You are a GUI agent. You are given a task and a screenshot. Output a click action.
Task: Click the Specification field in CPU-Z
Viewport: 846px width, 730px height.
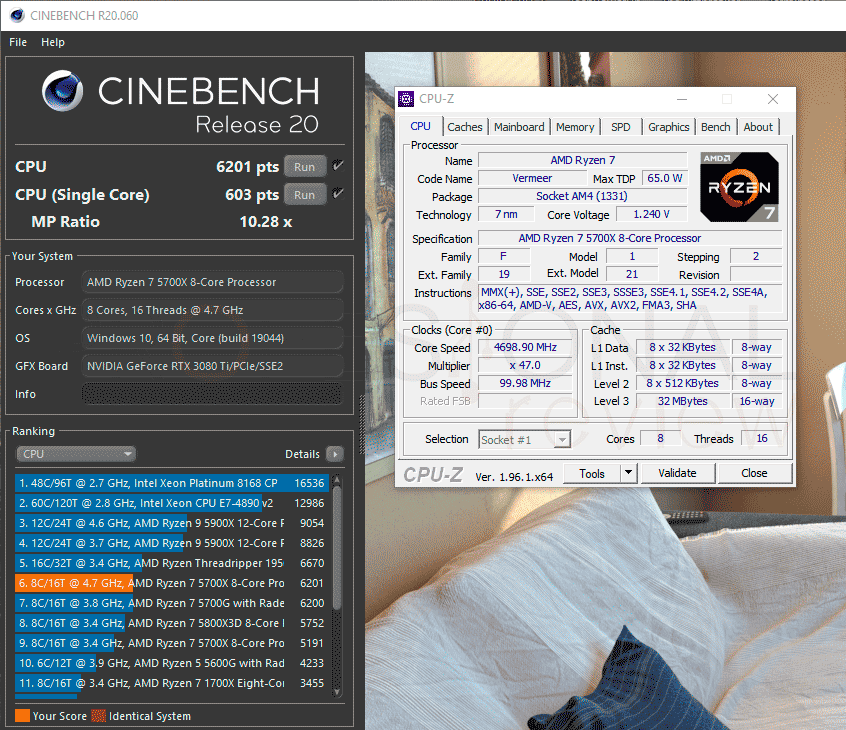click(630, 238)
